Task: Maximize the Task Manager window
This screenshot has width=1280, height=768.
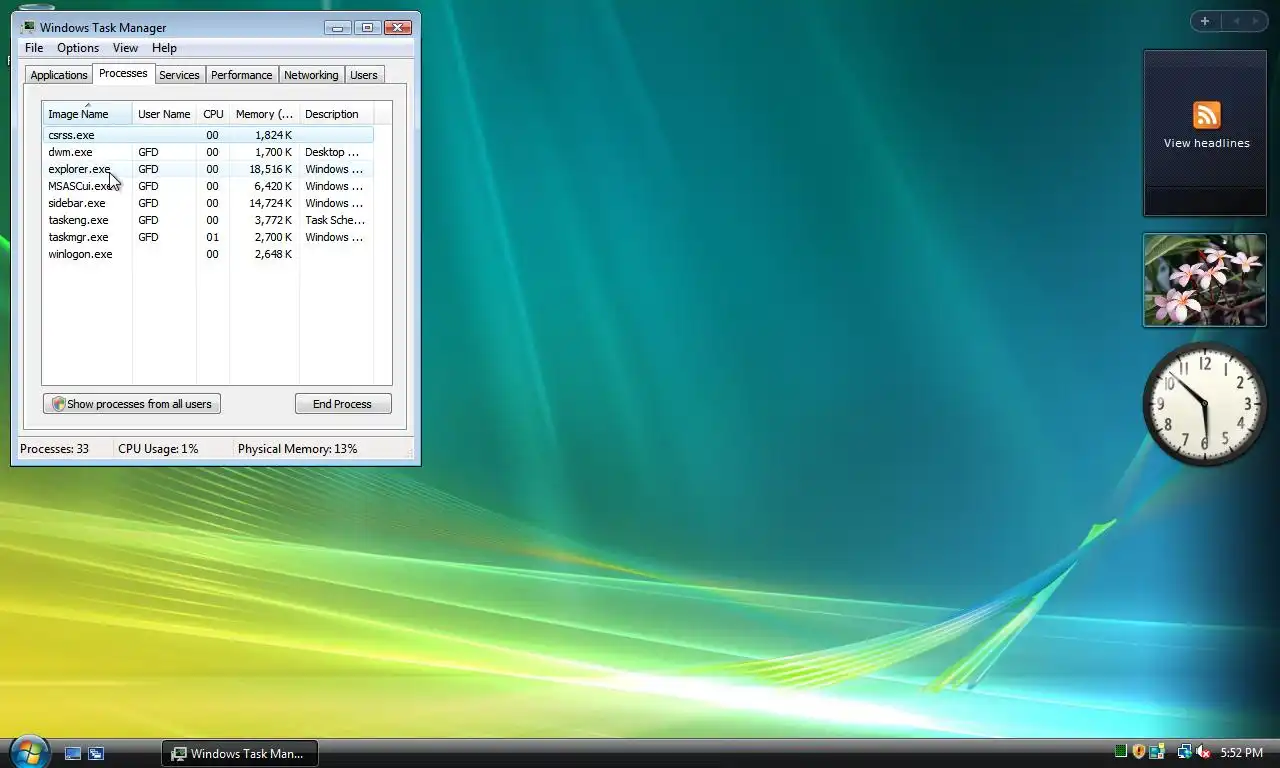Action: pyautogui.click(x=367, y=27)
